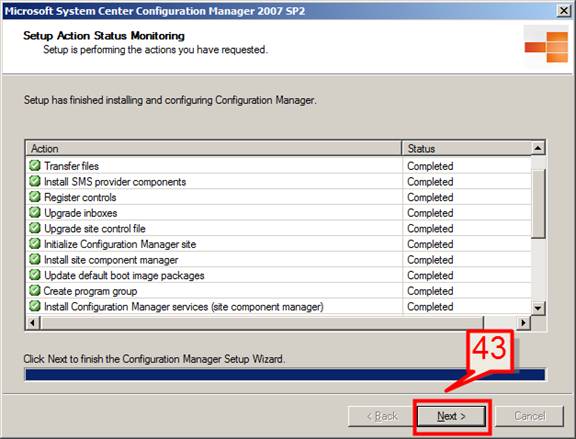Screen dimensions: 576x439
Task: Click the check icon for Upgrade site control file
Action: click(x=35, y=228)
